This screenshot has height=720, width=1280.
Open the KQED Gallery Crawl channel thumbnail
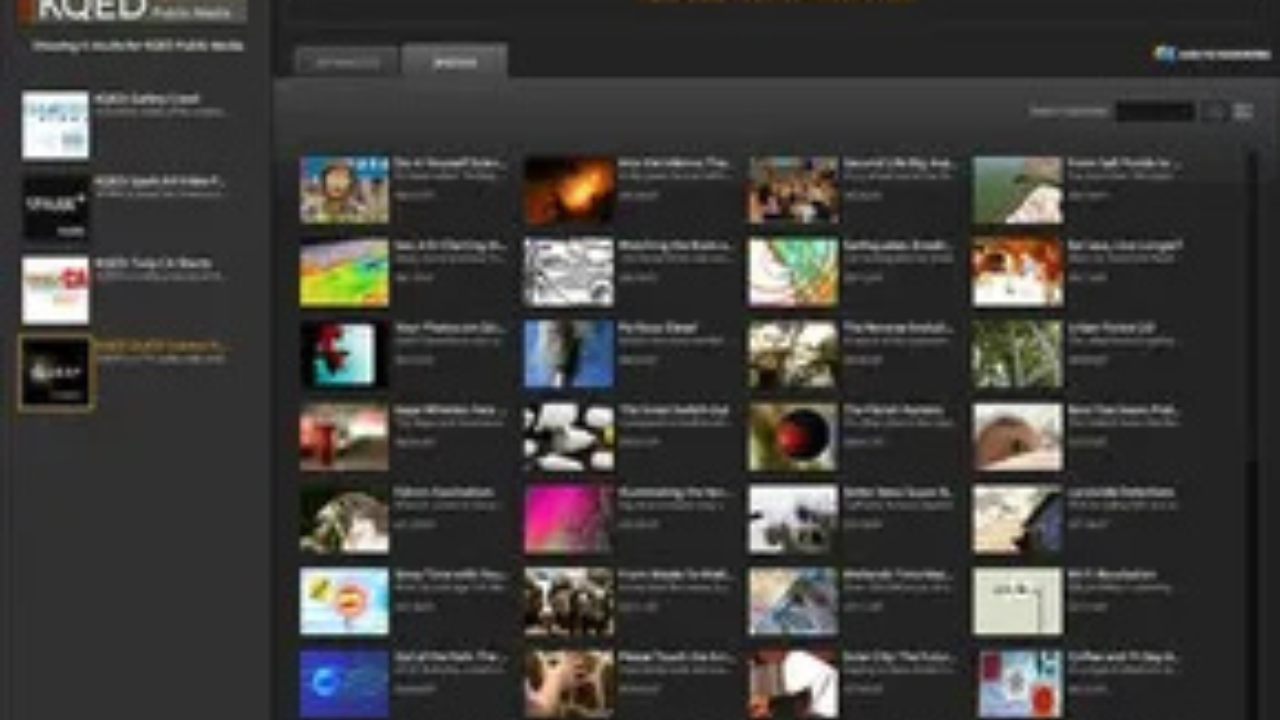(x=56, y=126)
